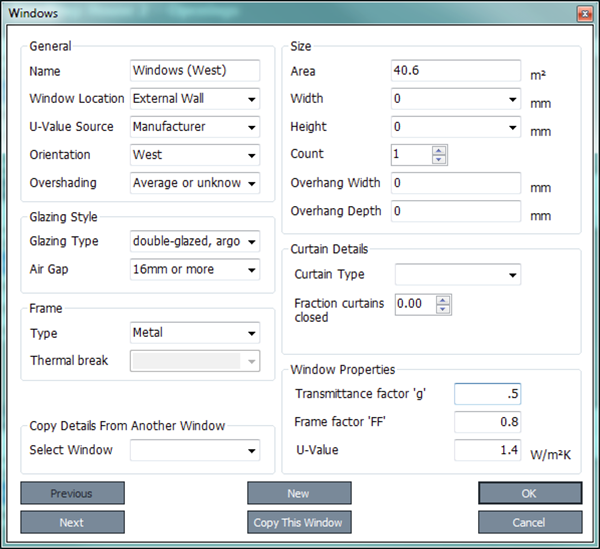Expand the Width dropdown
Image resolution: width=600 pixels, height=549 pixels.
click(x=456, y=99)
